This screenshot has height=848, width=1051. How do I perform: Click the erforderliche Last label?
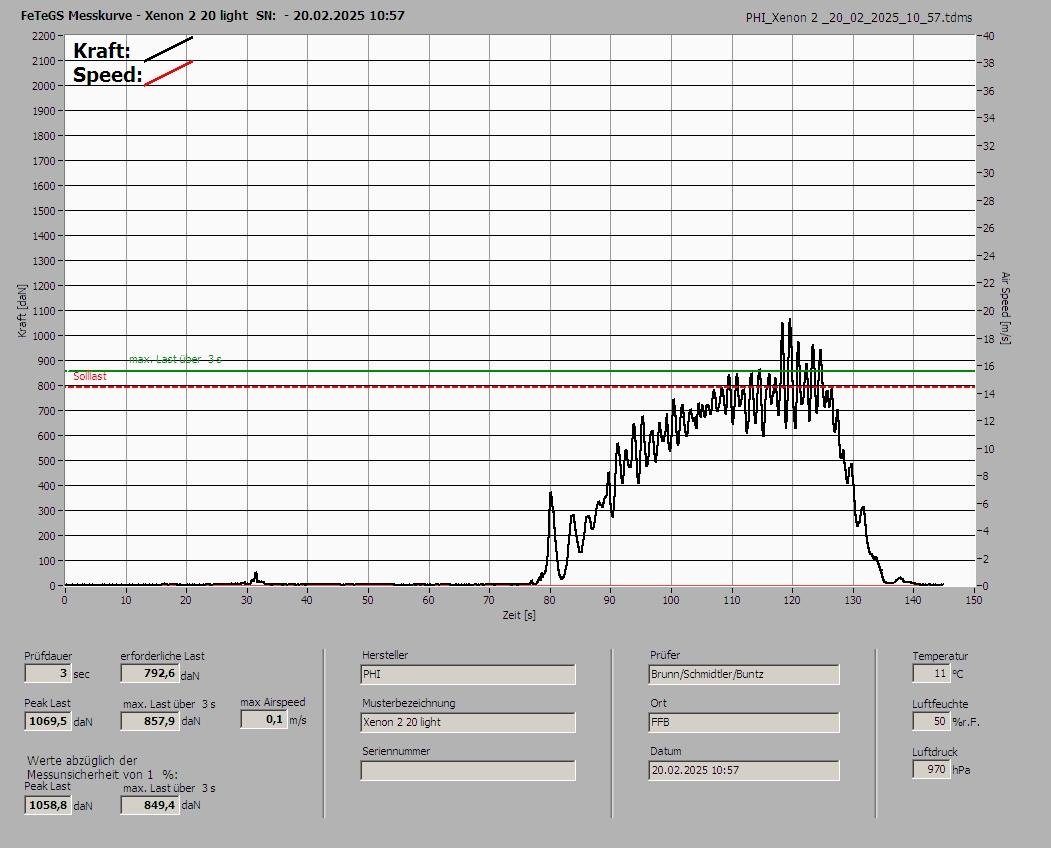click(163, 656)
